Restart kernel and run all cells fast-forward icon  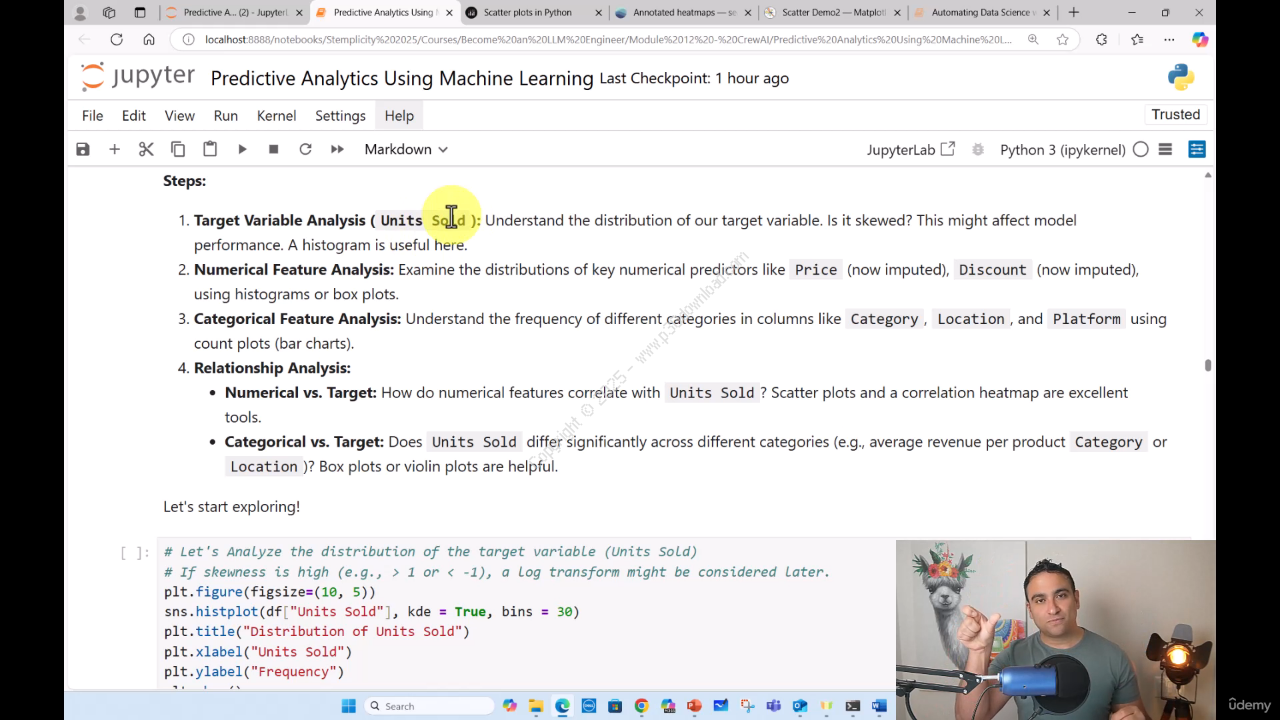click(x=337, y=149)
